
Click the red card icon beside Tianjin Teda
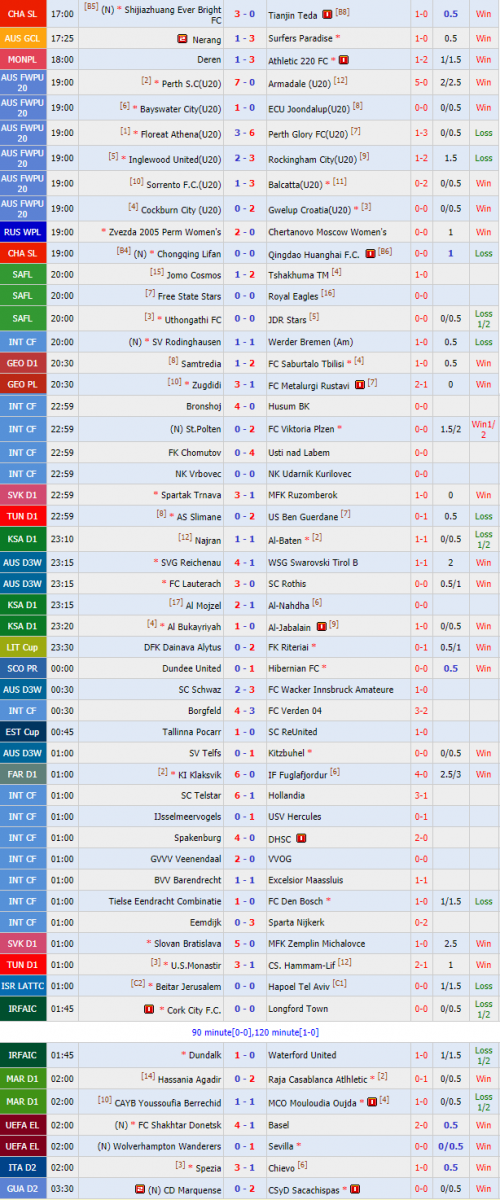click(328, 15)
